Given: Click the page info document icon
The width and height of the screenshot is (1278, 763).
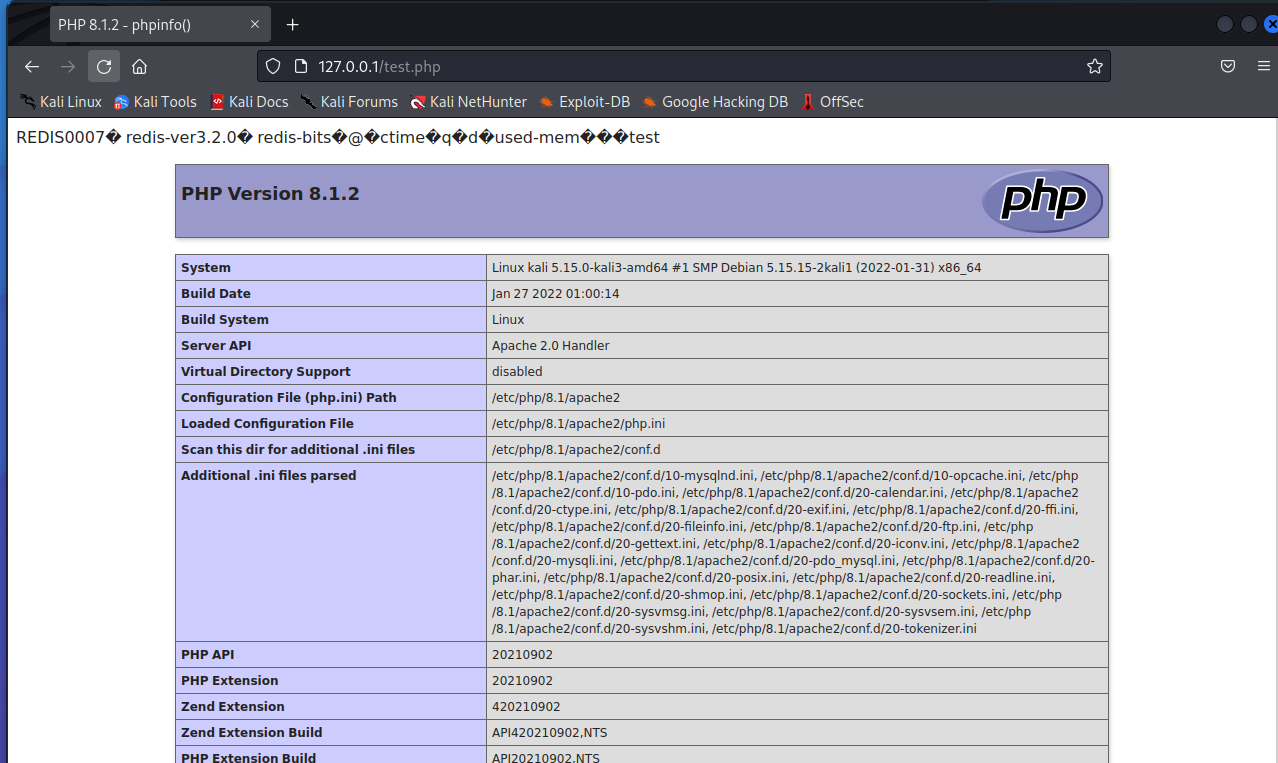Looking at the screenshot, I should click(x=300, y=67).
